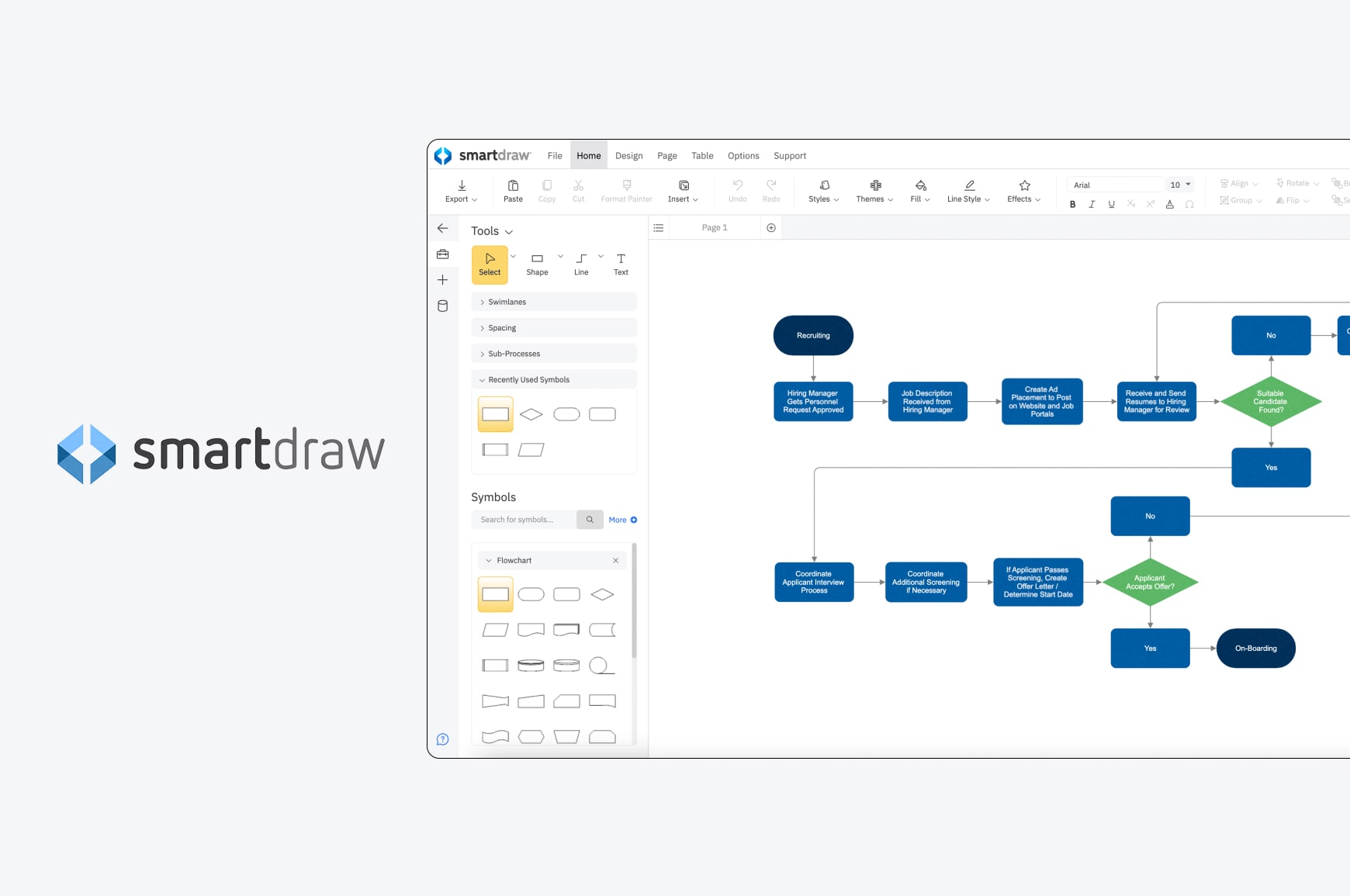
Task: Open the help question mark icon
Action: pos(443,739)
